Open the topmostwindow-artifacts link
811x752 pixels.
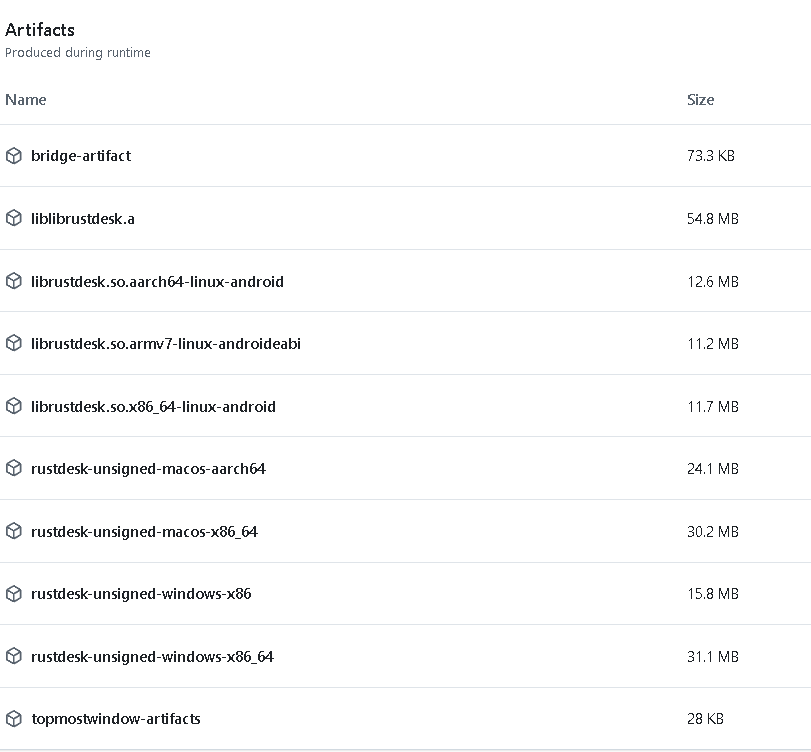[x=116, y=718]
